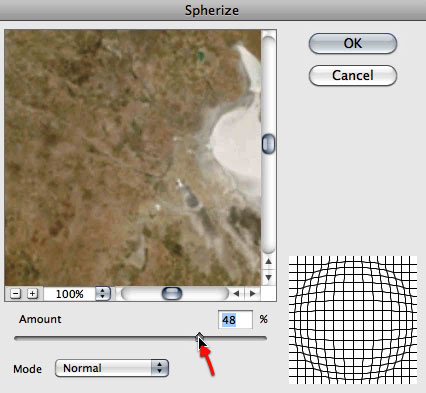Click the satellite image preview area
Viewport: 426px width, 393px height.
[x=133, y=158]
